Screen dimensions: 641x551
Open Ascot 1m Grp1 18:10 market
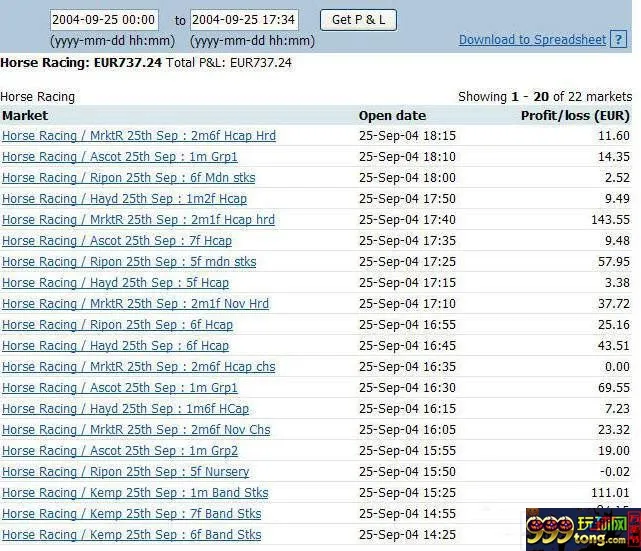pos(120,157)
